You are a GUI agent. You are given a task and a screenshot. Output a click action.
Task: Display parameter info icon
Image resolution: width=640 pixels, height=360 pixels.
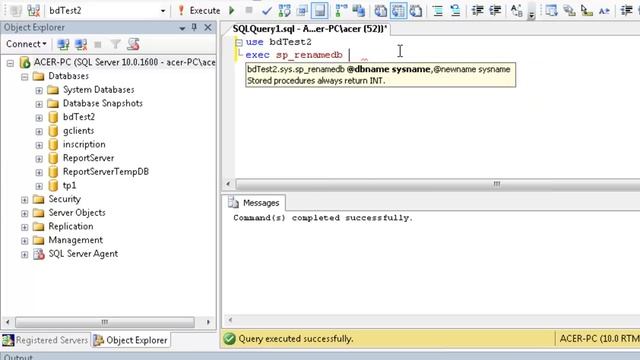click(x=569, y=11)
